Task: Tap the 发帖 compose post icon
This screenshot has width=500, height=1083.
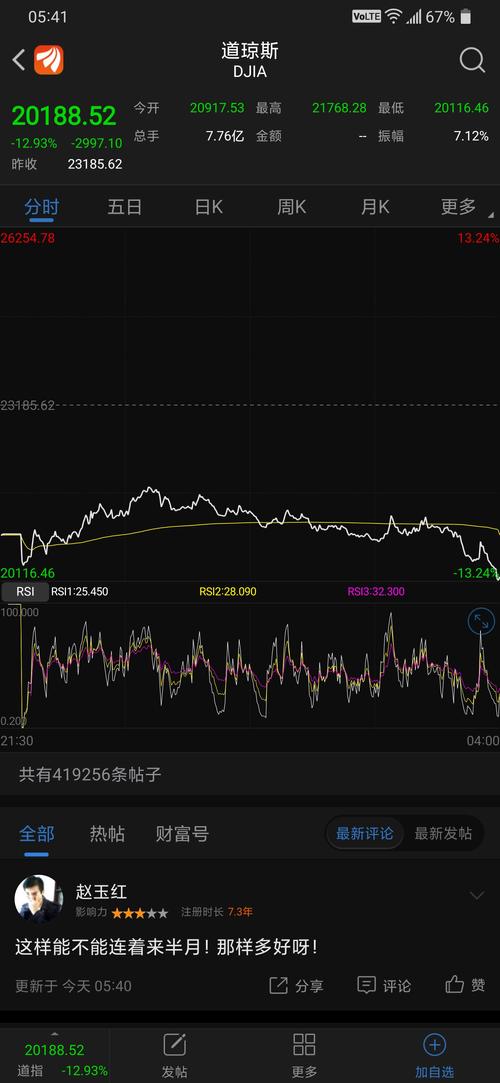Action: tap(175, 1044)
